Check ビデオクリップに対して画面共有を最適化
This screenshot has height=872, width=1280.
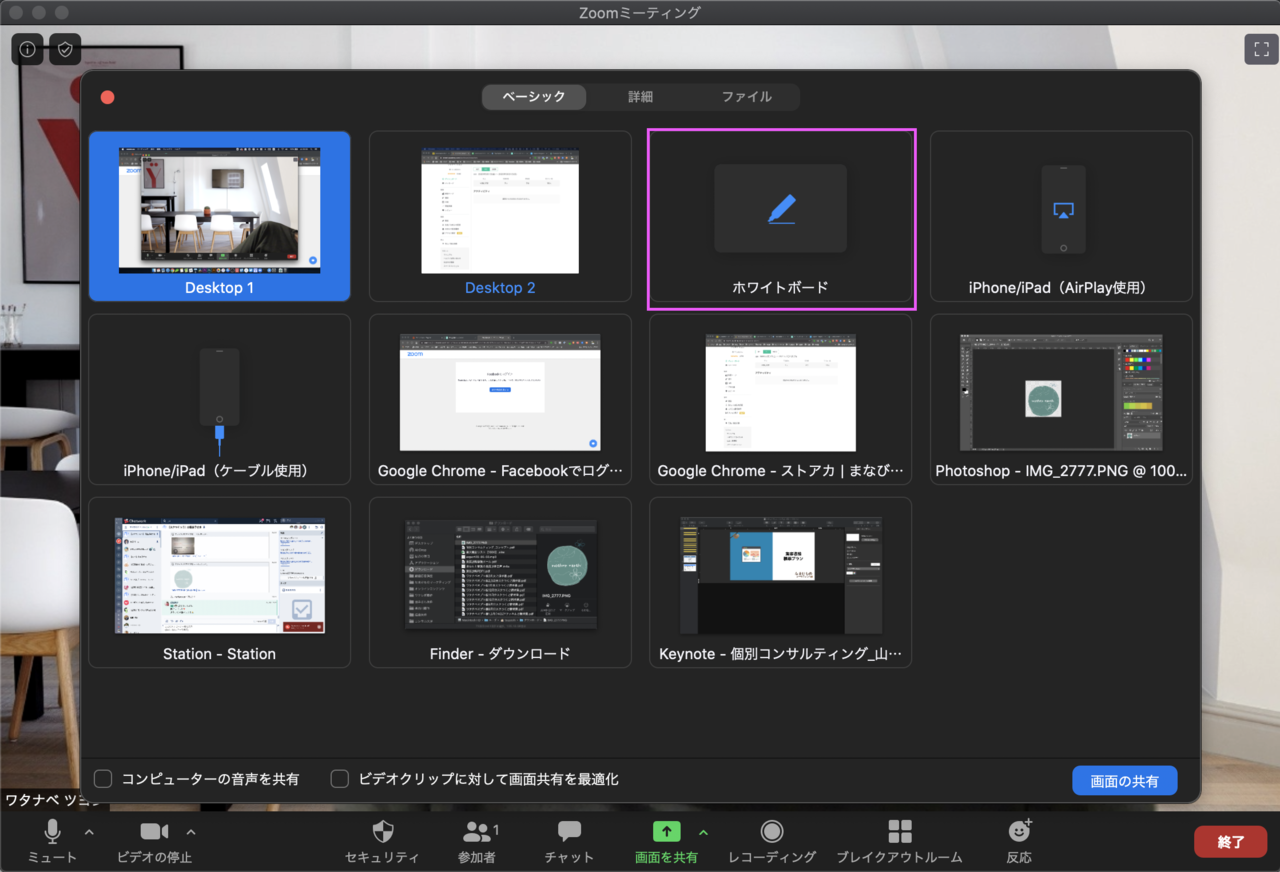340,779
